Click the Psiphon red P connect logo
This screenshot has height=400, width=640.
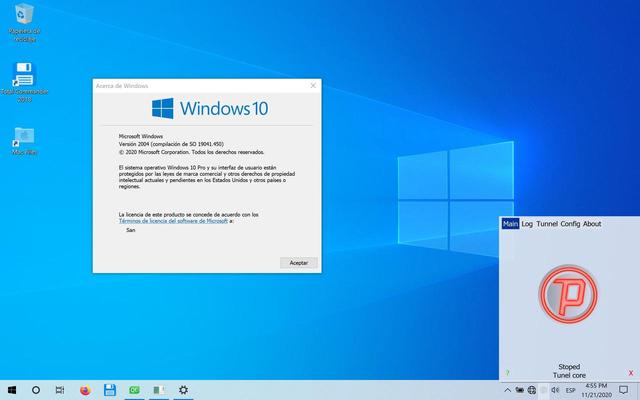pyautogui.click(x=568, y=294)
